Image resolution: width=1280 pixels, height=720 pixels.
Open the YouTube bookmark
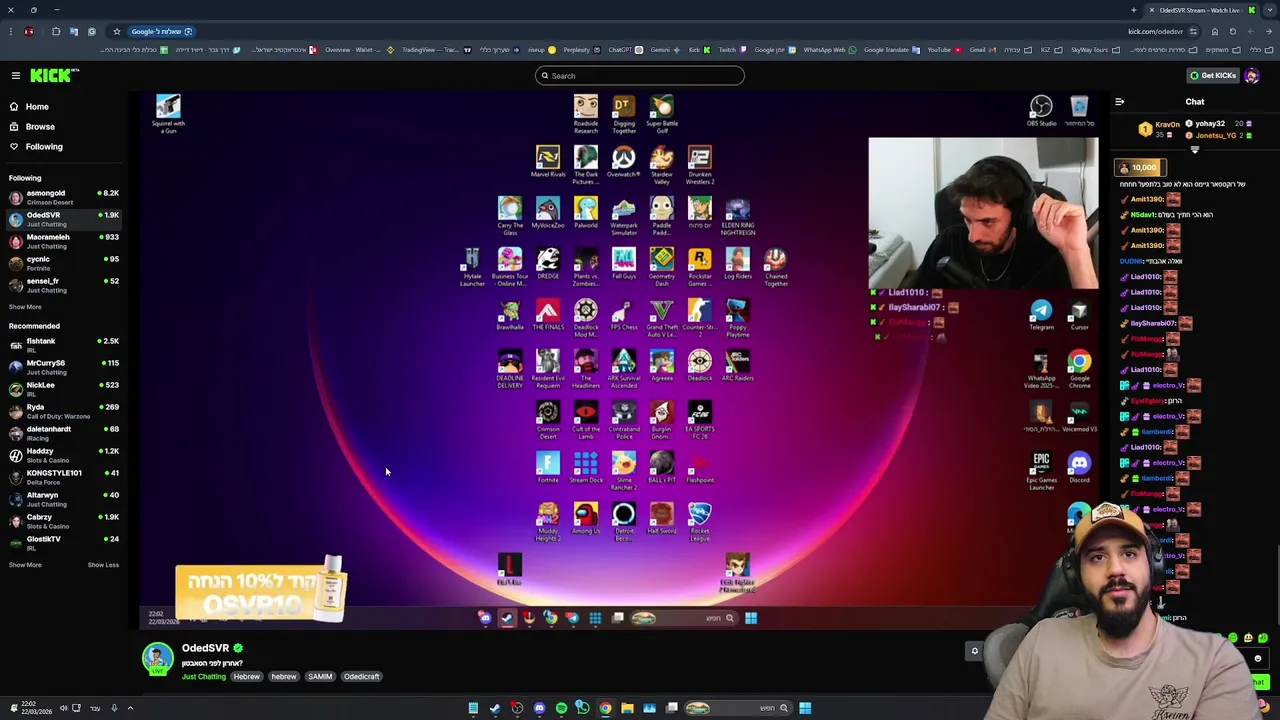[944, 50]
